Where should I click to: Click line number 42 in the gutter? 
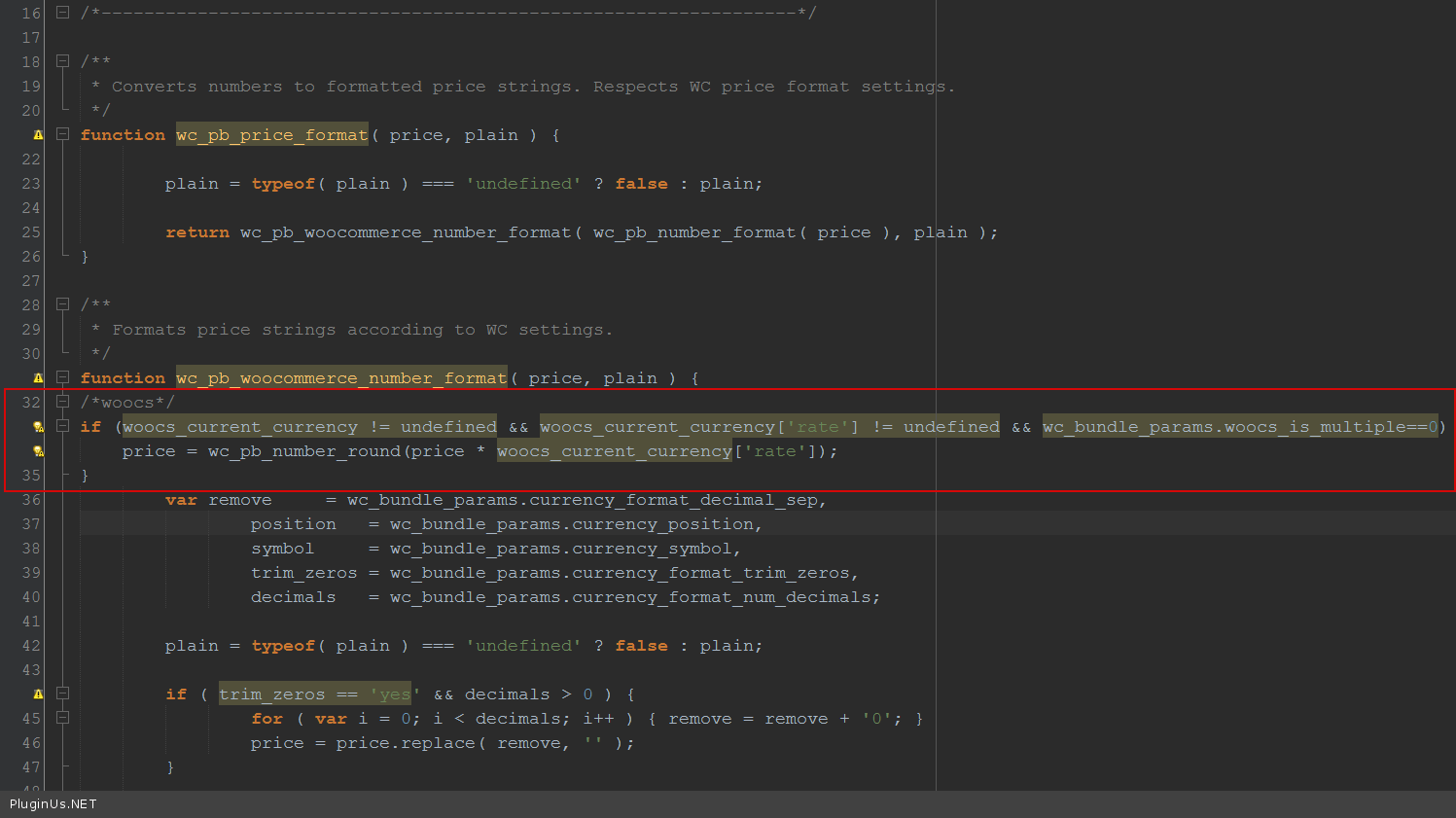[x=31, y=646]
